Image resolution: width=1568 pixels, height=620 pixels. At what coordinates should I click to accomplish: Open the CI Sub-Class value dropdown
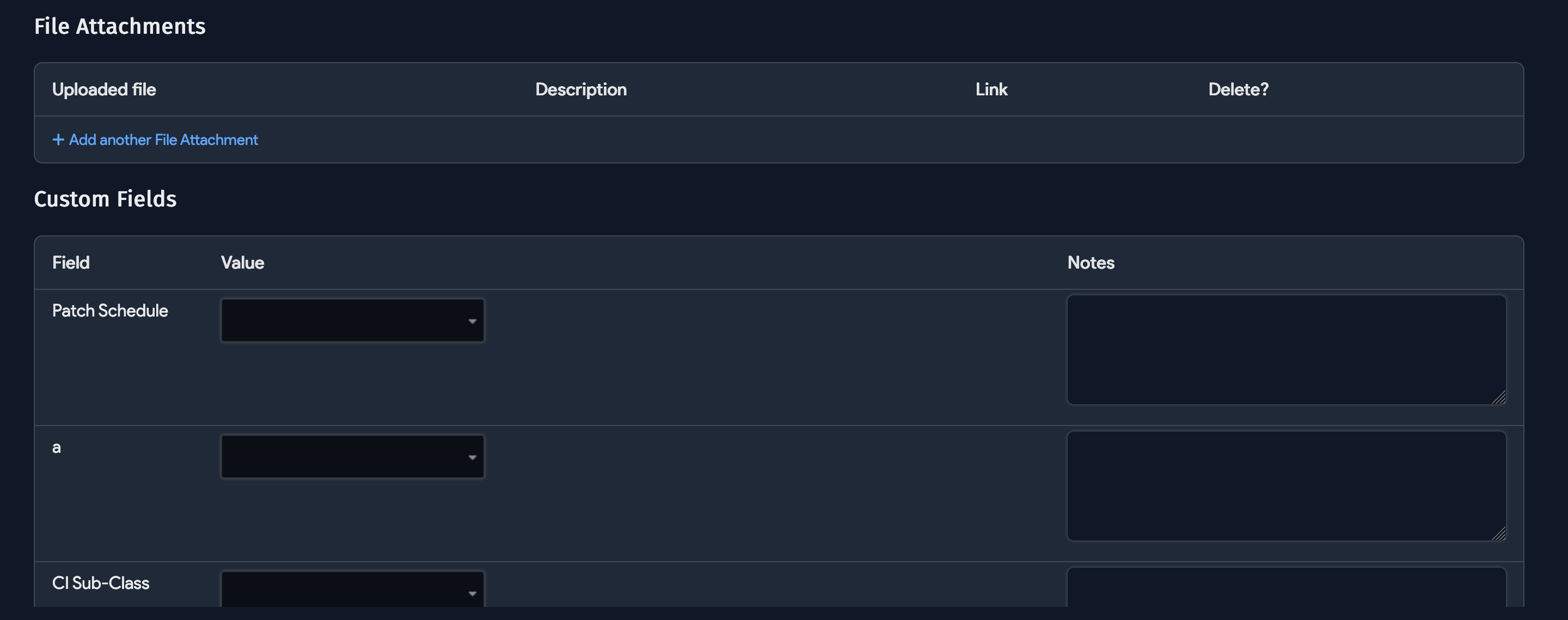pos(352,589)
